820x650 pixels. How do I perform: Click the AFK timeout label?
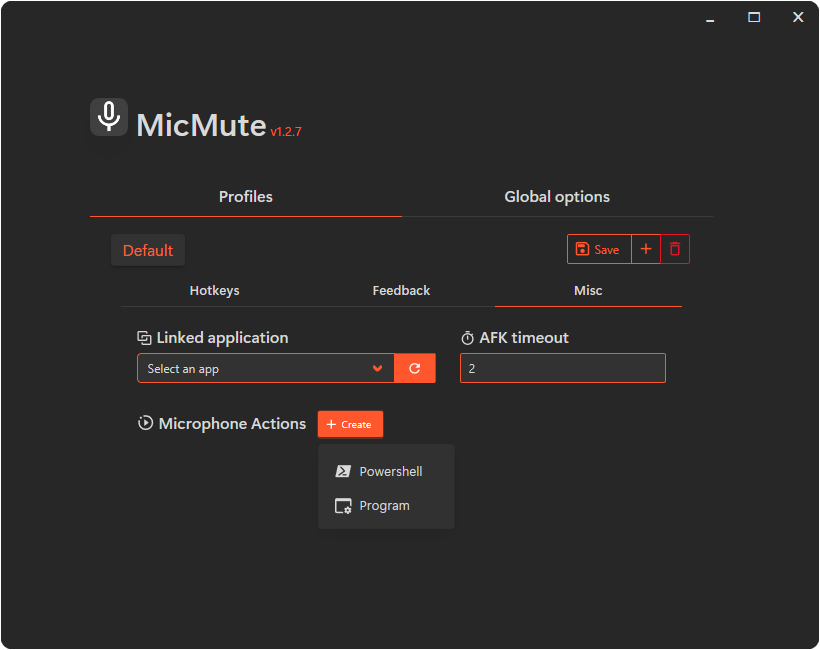[x=524, y=338]
